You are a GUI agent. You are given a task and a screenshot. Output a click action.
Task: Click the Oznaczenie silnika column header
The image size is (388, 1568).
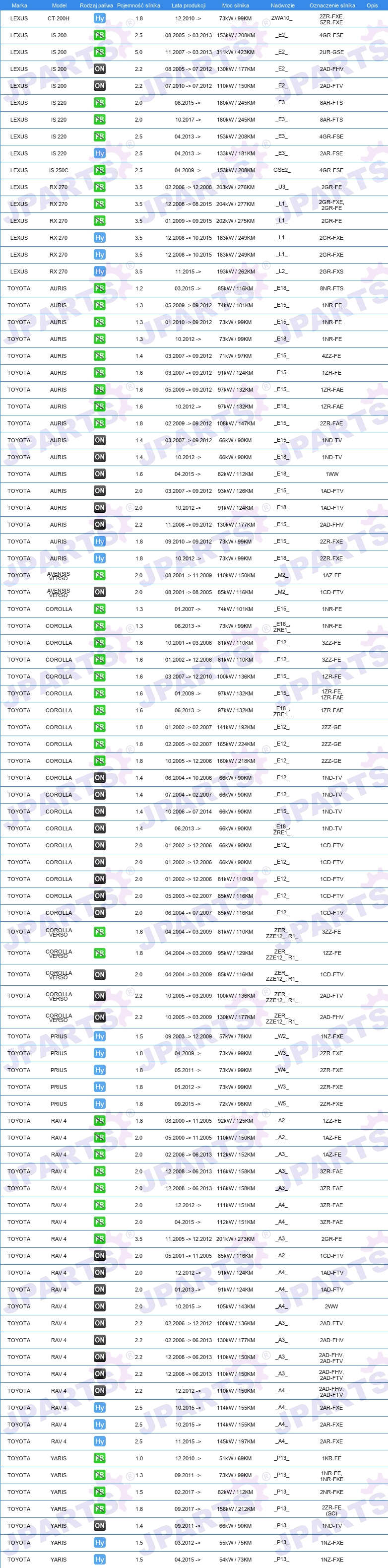coord(332,5)
